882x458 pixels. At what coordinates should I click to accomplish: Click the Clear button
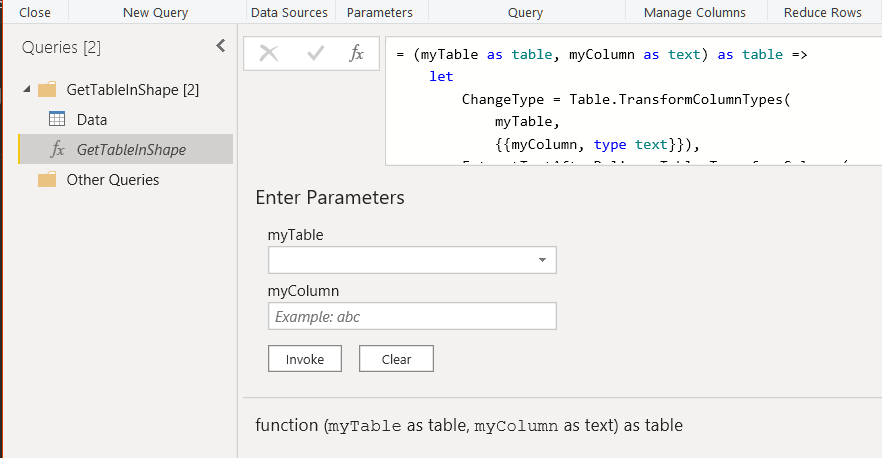tap(397, 359)
